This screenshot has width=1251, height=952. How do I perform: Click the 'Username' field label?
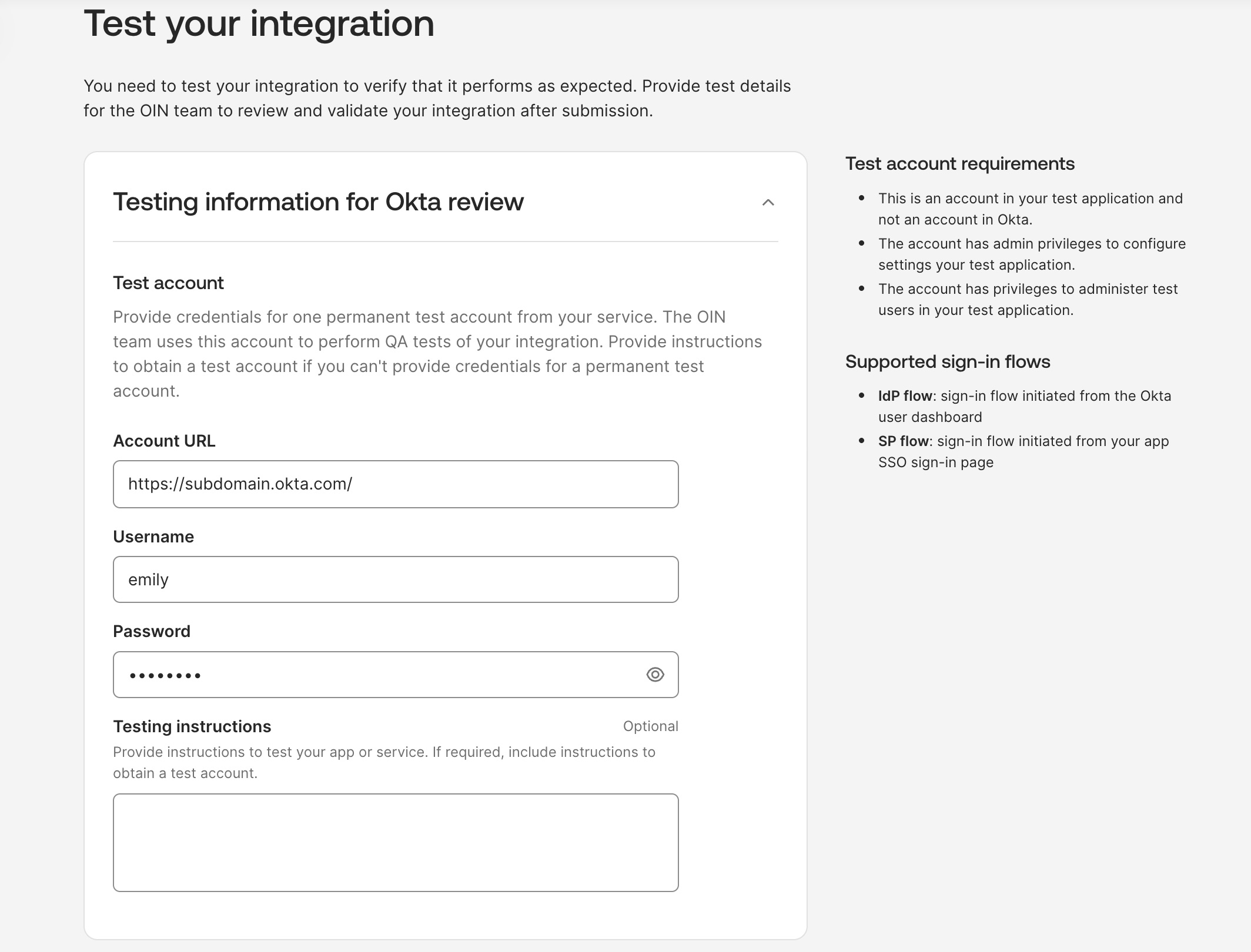[x=153, y=537]
